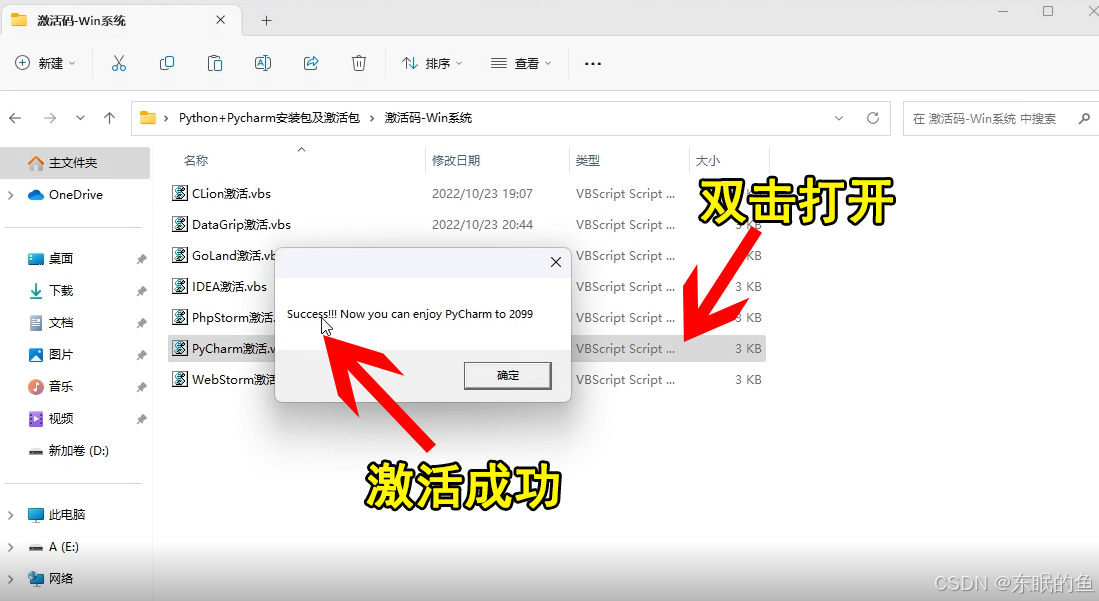Screen dimensions: 1099x601
Task: Open the three-dot more options menu
Action: click(593, 63)
